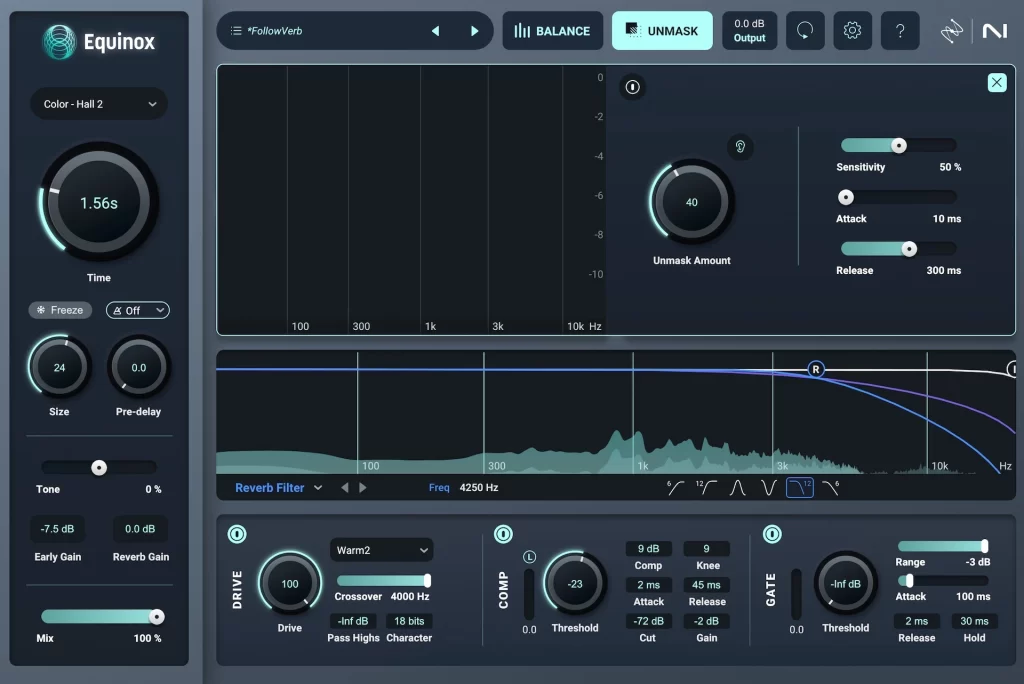Disable the GATE section power button
Viewport: 1024px width, 684px height.
772,535
